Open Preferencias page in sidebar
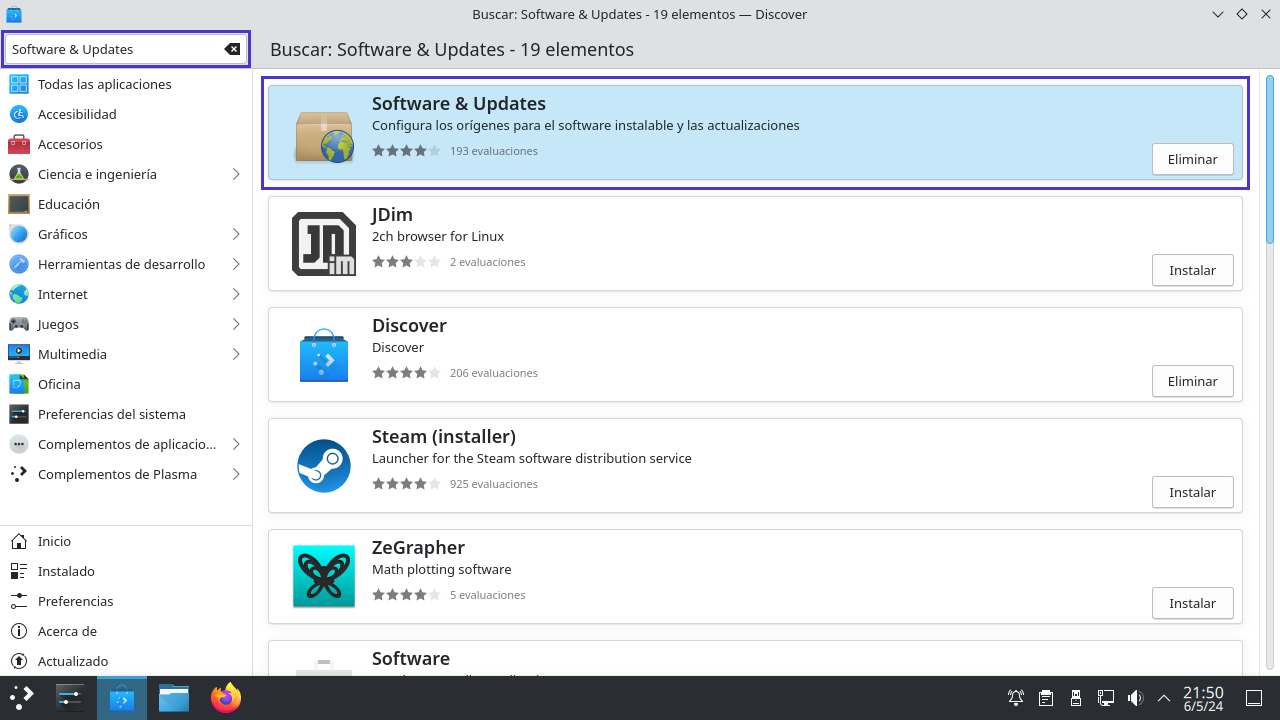The height and width of the screenshot is (720, 1280). pyautogui.click(x=126, y=601)
